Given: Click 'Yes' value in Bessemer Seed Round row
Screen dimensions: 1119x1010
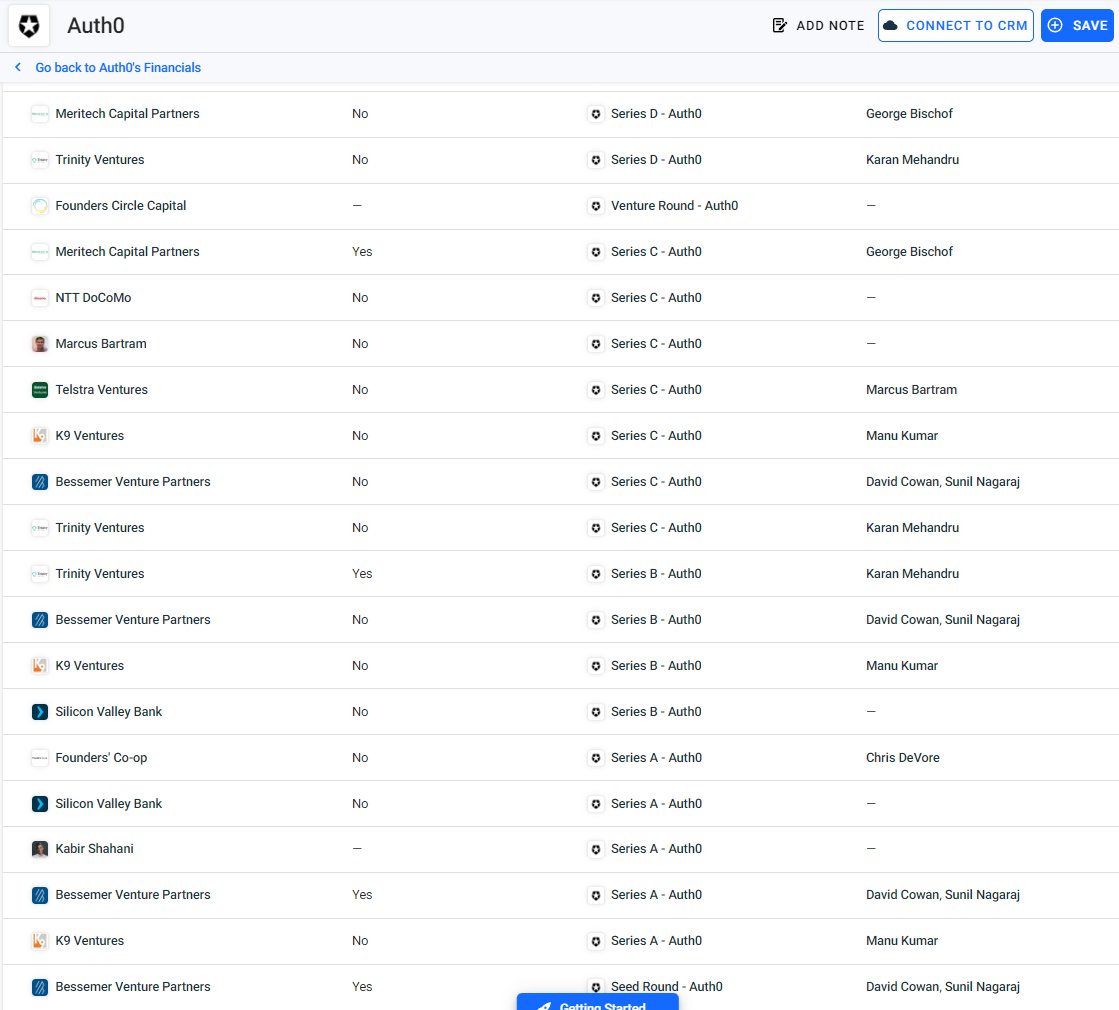Looking at the screenshot, I should 362,987.
